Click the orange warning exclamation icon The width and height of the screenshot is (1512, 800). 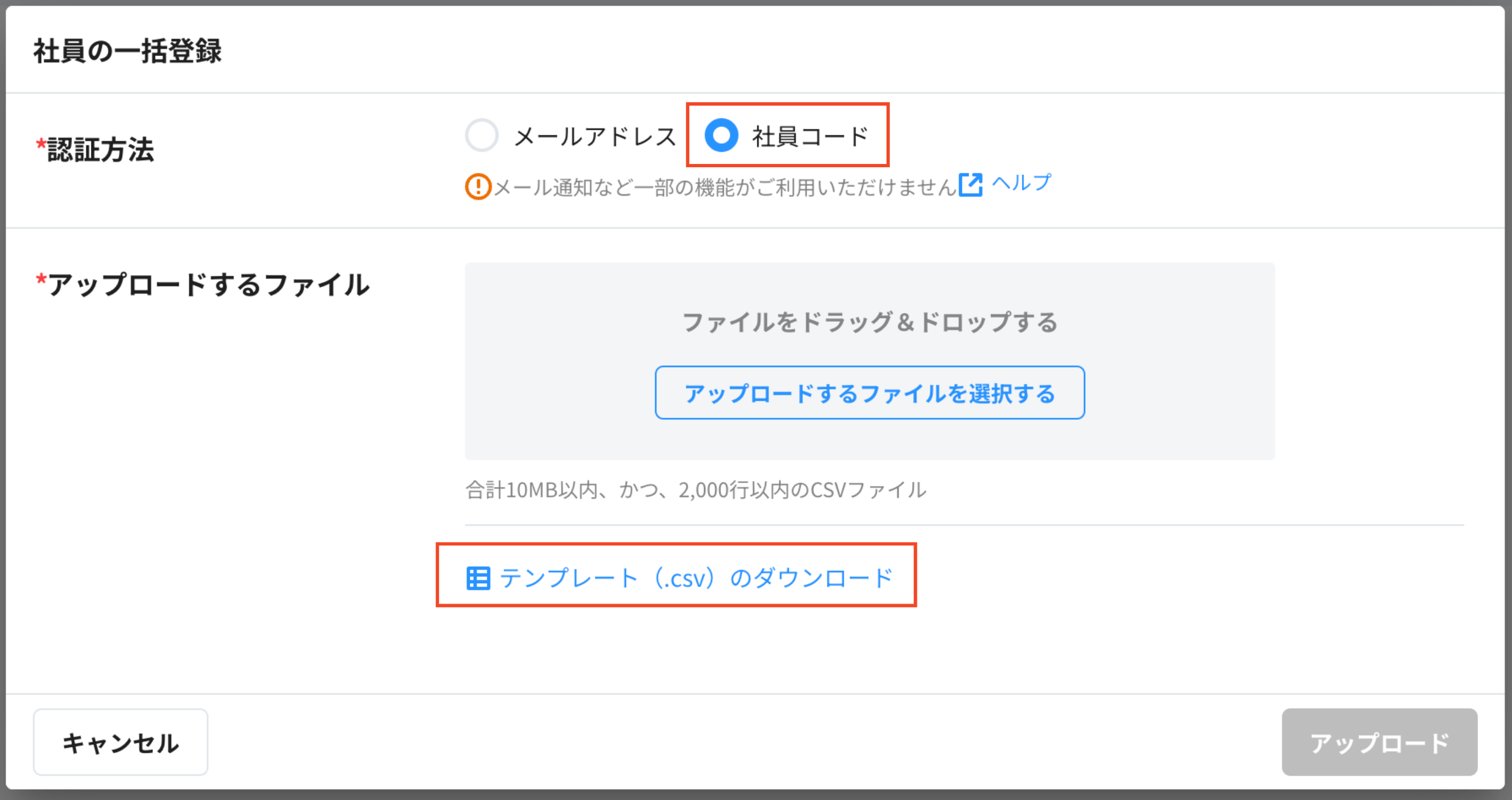[x=478, y=187]
